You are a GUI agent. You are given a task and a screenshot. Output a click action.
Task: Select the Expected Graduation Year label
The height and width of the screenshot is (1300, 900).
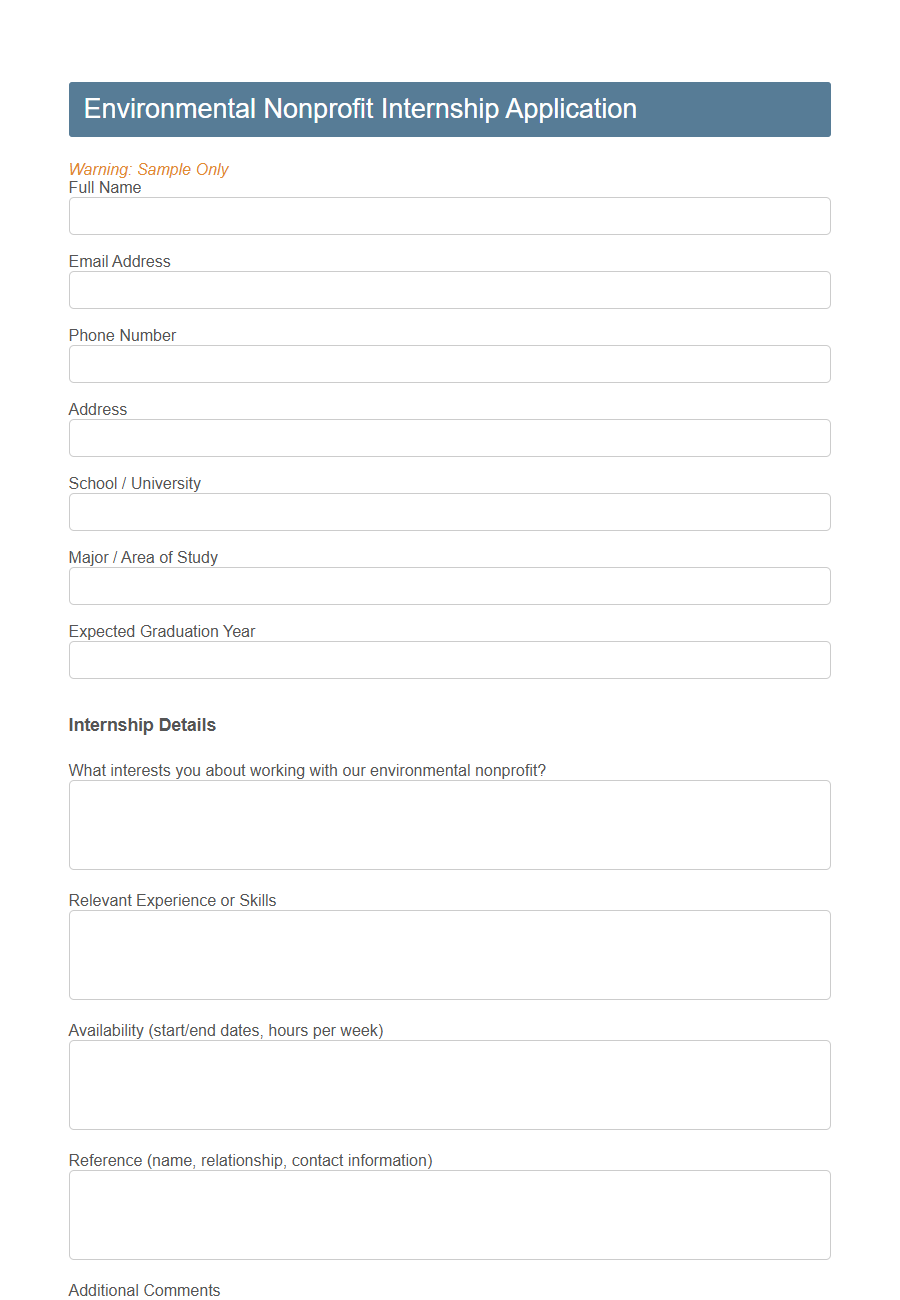[x=161, y=631]
